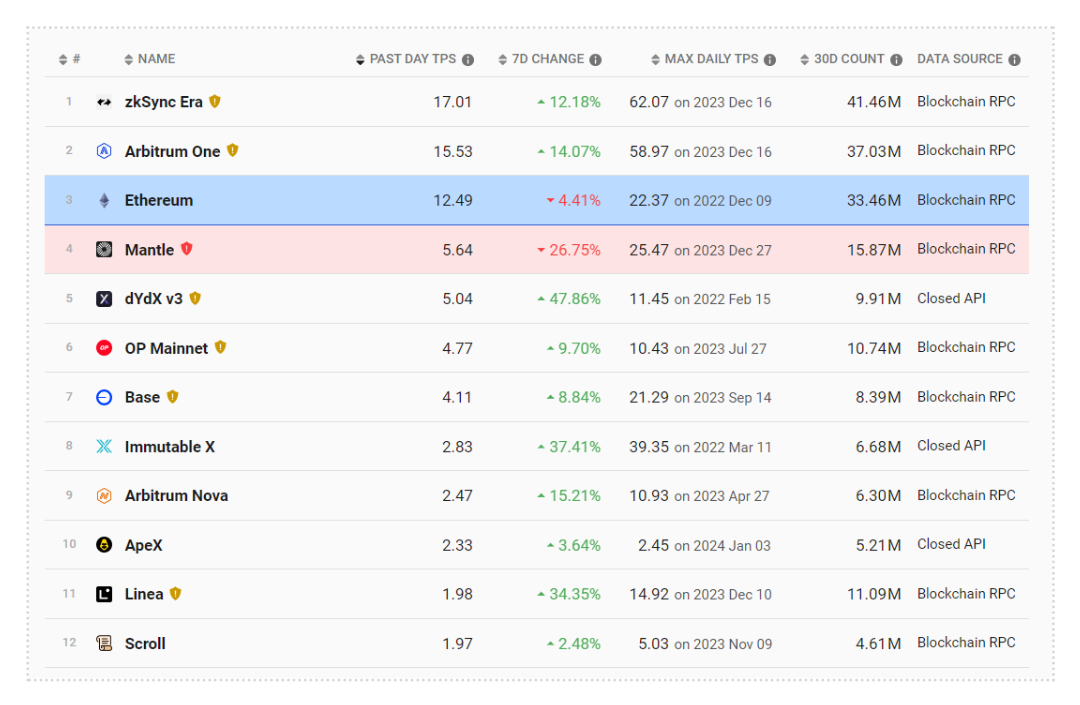Click the 39.35 on 2022 Mar 11 cell
The image size is (1080, 705).
[700, 447]
